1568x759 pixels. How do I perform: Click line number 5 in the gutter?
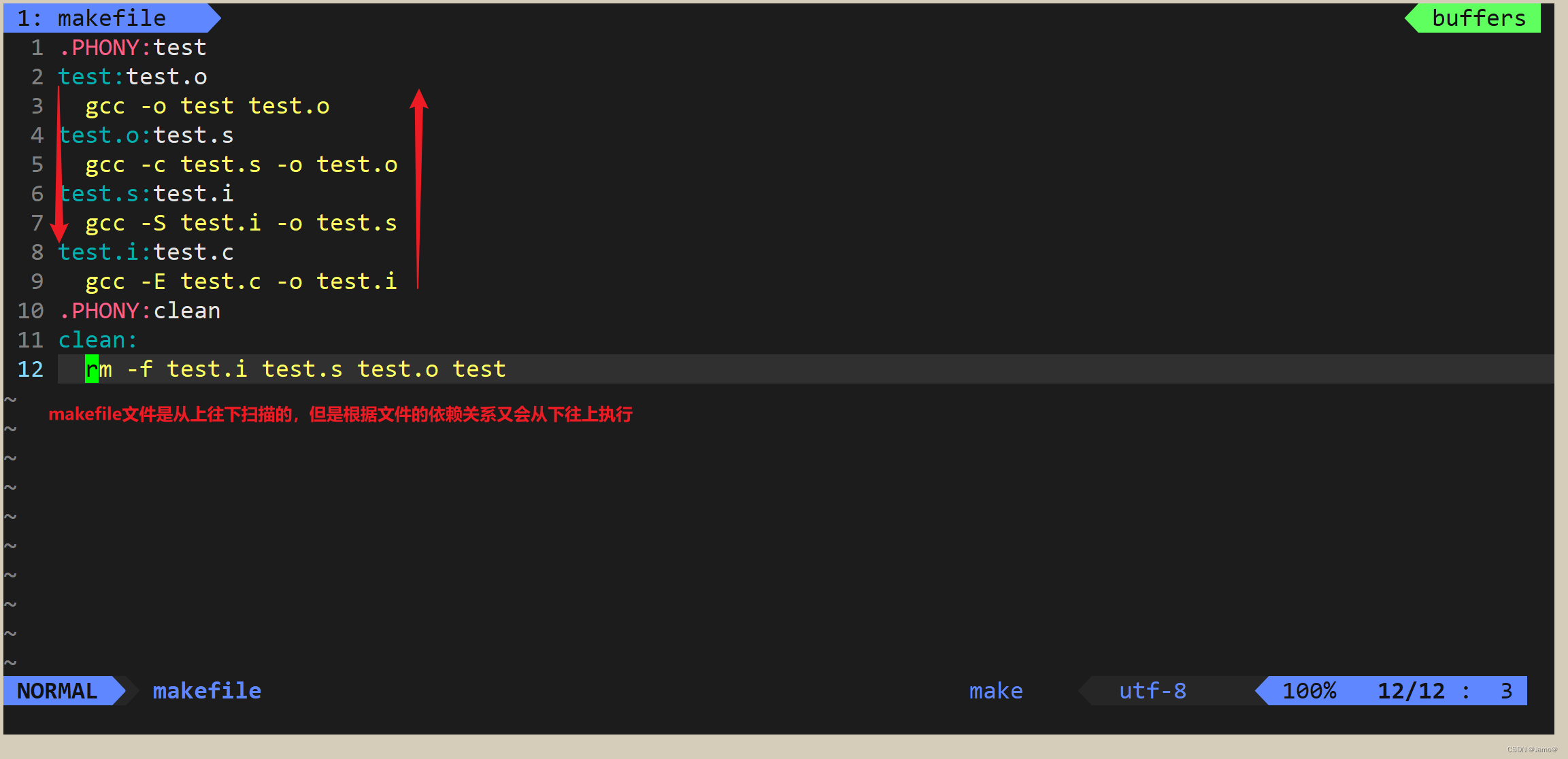click(x=37, y=165)
